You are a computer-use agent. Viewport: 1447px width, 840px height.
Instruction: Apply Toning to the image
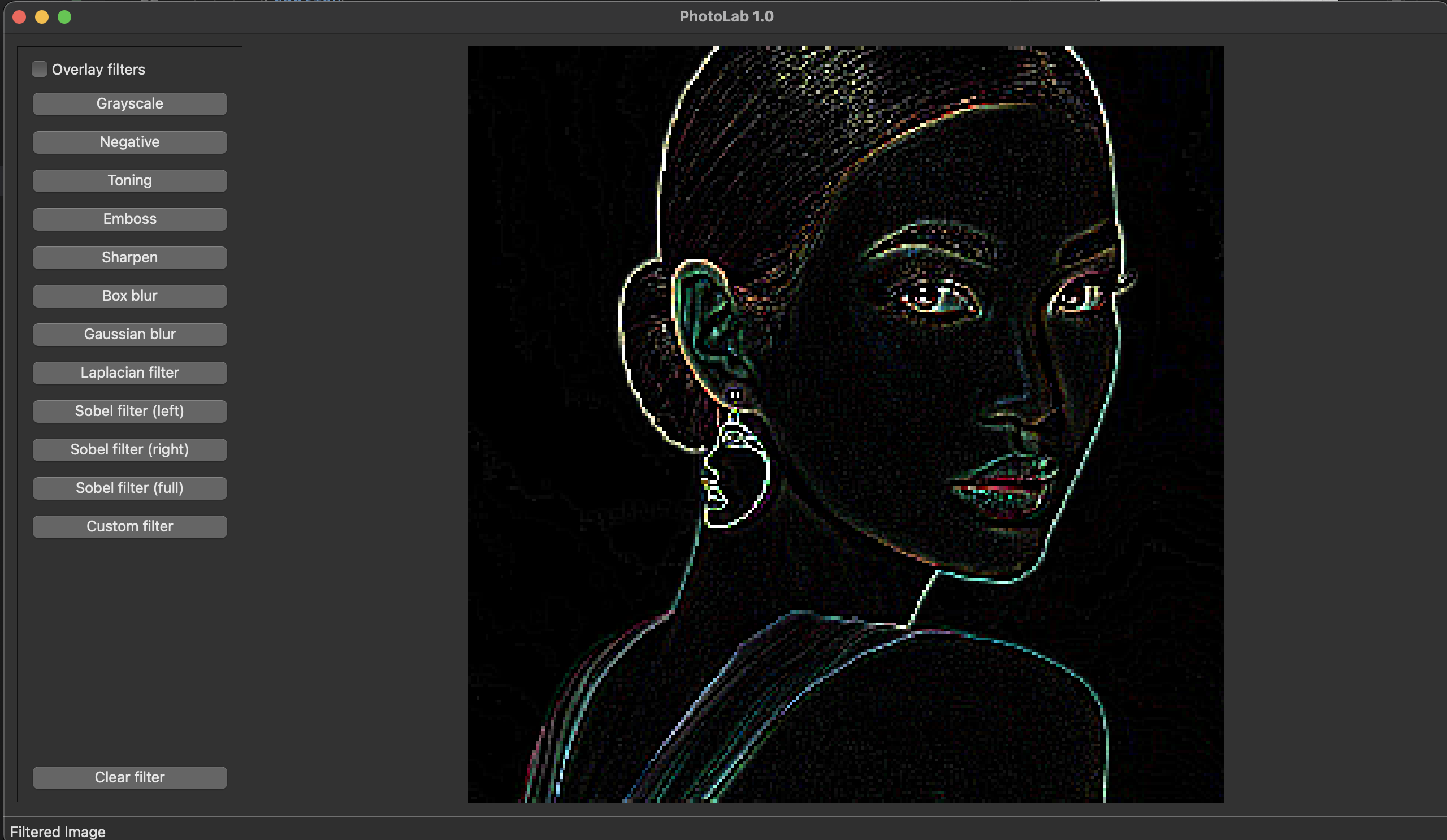point(130,181)
